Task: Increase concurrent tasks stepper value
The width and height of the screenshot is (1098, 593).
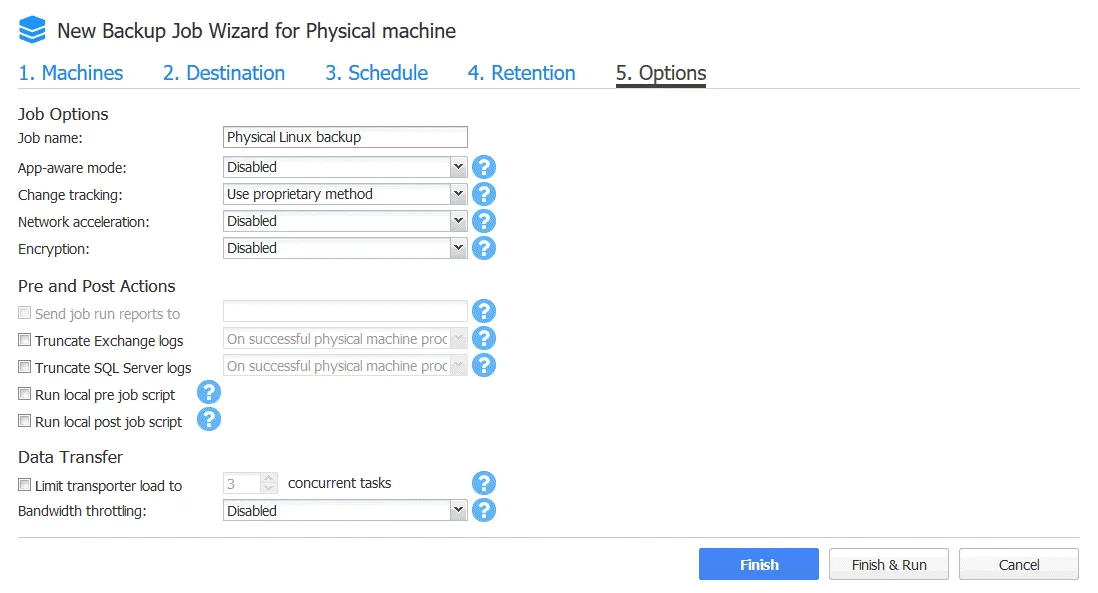Action: pos(268,478)
